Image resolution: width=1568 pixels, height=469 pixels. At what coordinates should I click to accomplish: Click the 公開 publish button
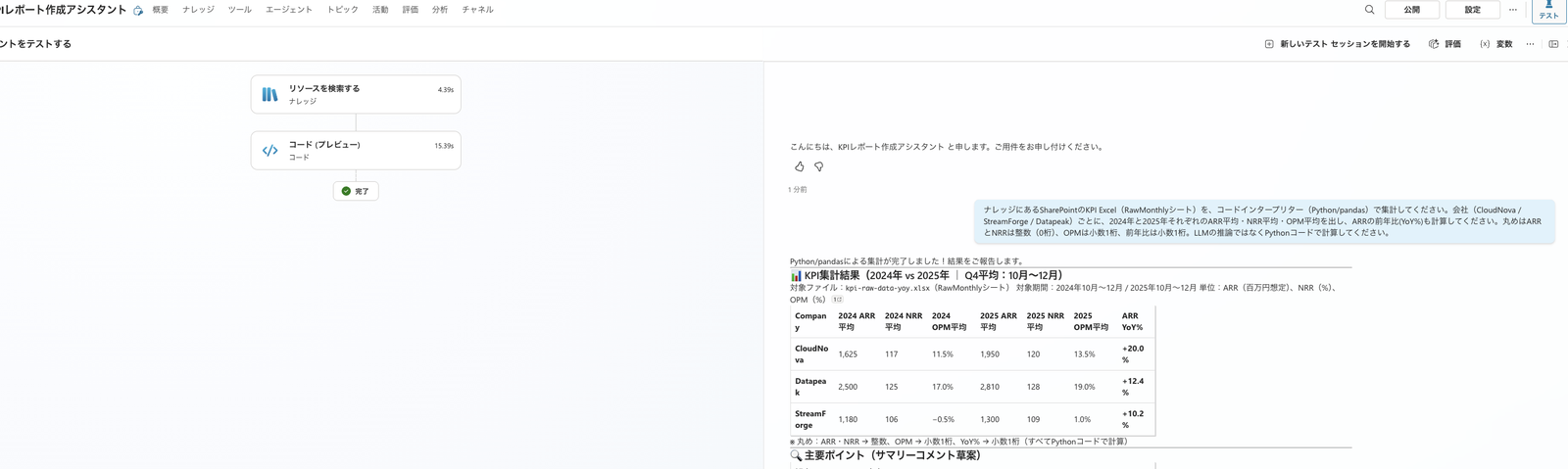point(1412,10)
